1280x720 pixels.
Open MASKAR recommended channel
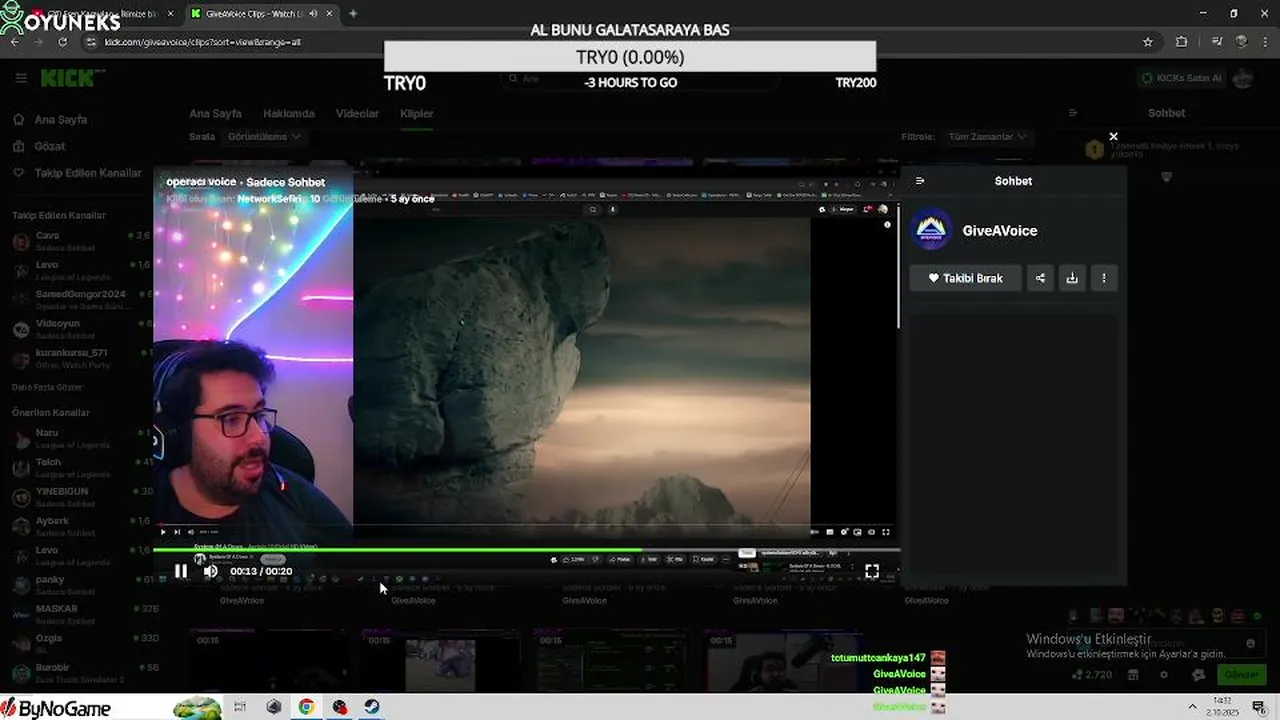[x=80, y=613]
